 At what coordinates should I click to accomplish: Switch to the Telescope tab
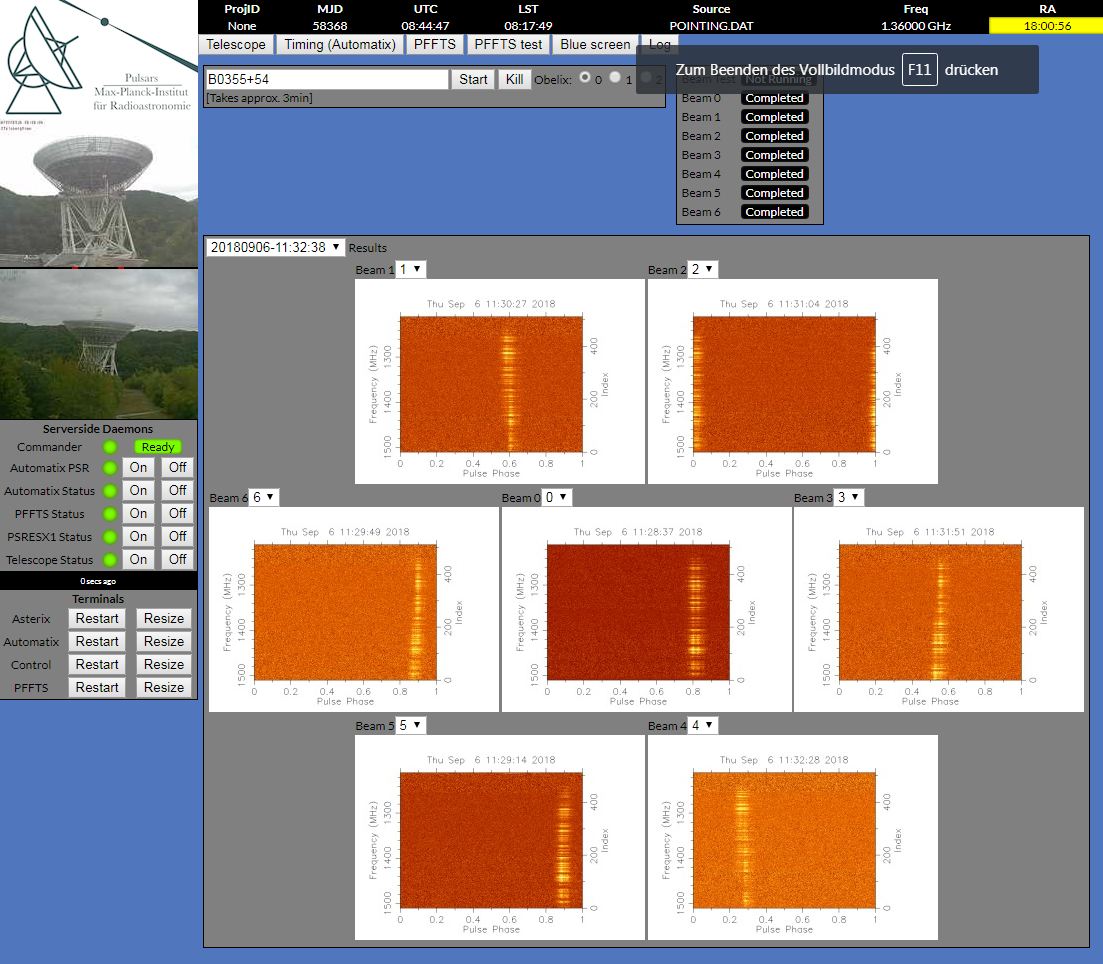point(236,44)
